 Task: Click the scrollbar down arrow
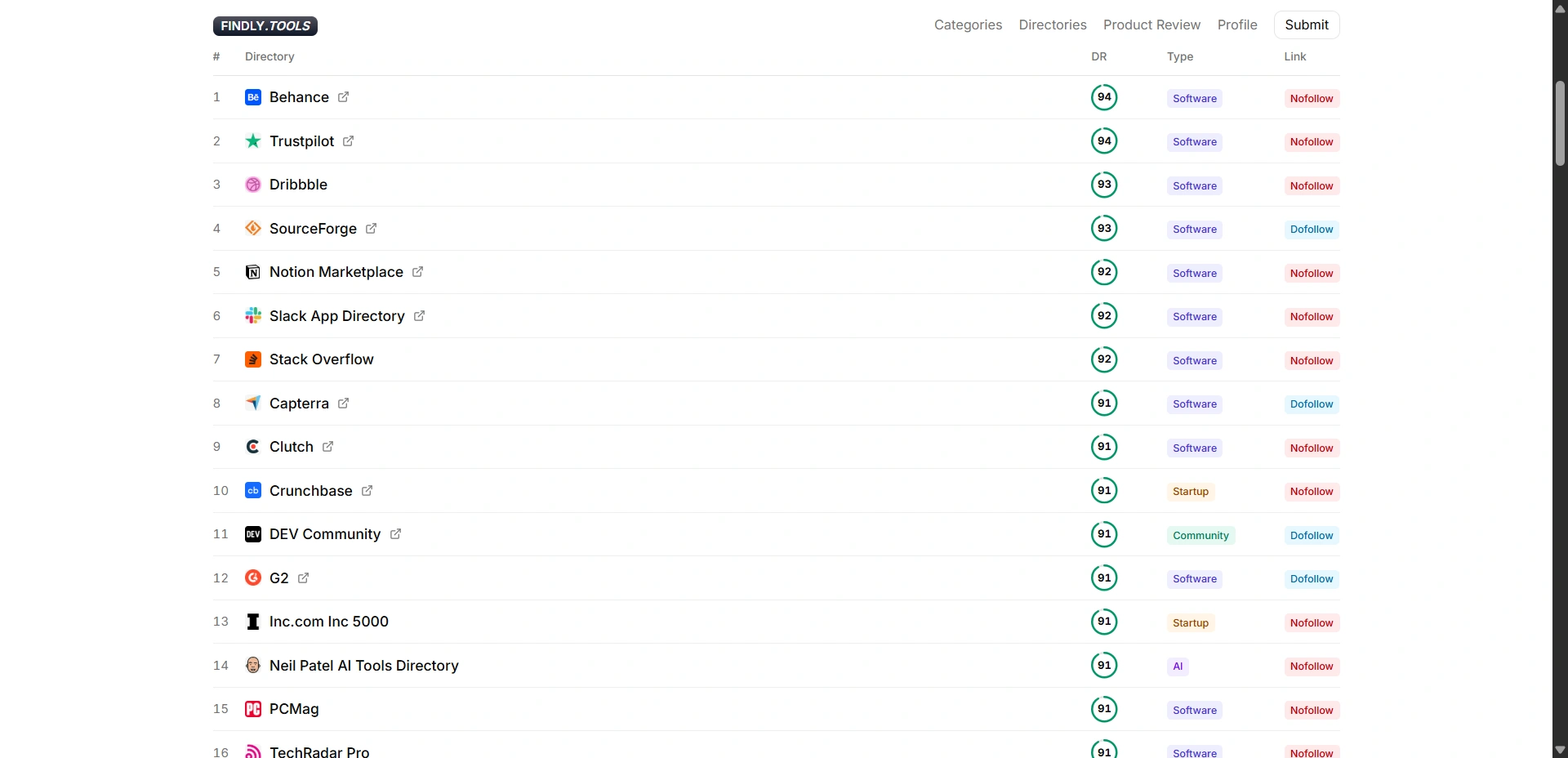(1560, 749)
